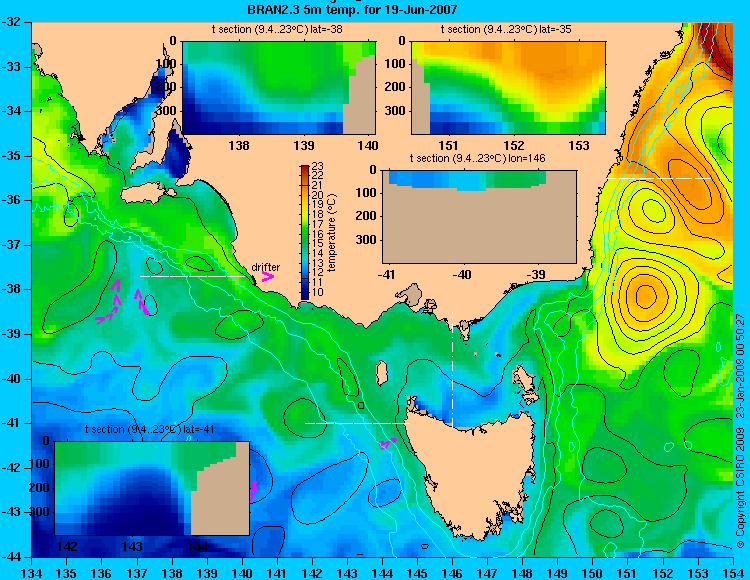Click the '154' longitude label on the bottom axis
The height and width of the screenshot is (580, 750).
coord(733,573)
